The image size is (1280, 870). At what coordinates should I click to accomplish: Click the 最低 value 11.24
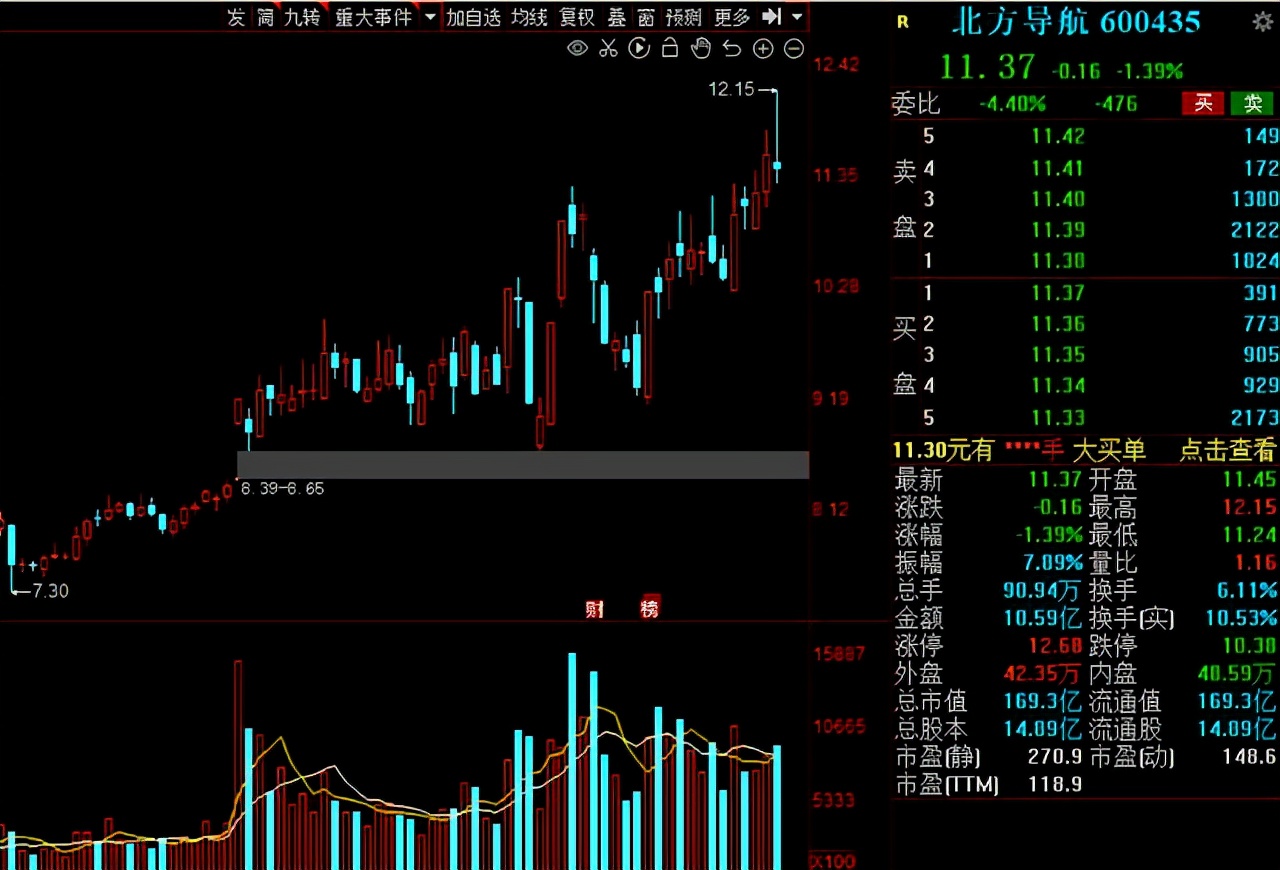tap(1249, 535)
